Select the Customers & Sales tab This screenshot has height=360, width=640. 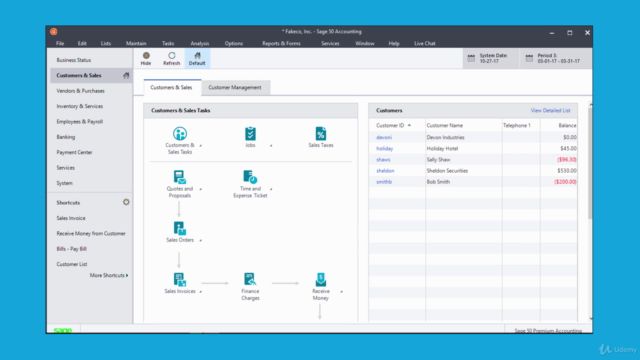point(171,87)
